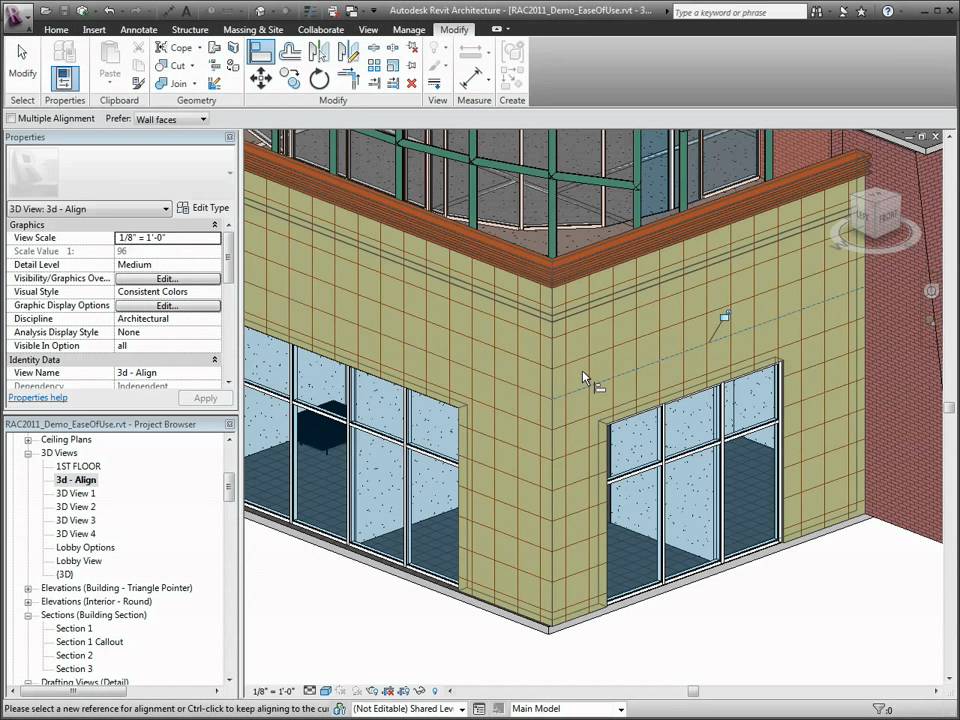Select the Rotate tool
The height and width of the screenshot is (720, 960).
[318, 78]
